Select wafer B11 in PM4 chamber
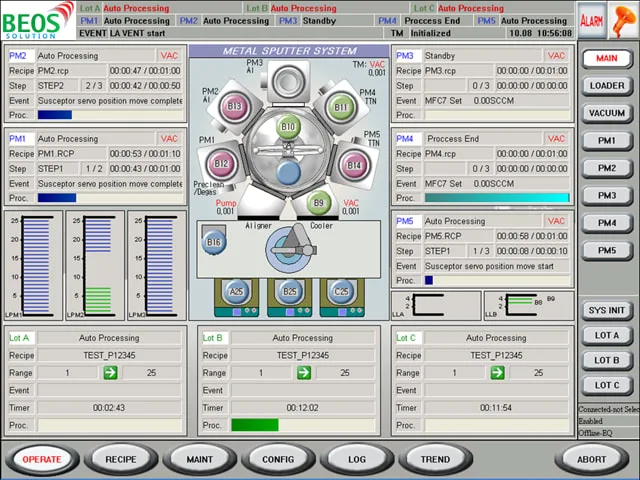The height and width of the screenshot is (480, 640). pyautogui.click(x=341, y=107)
